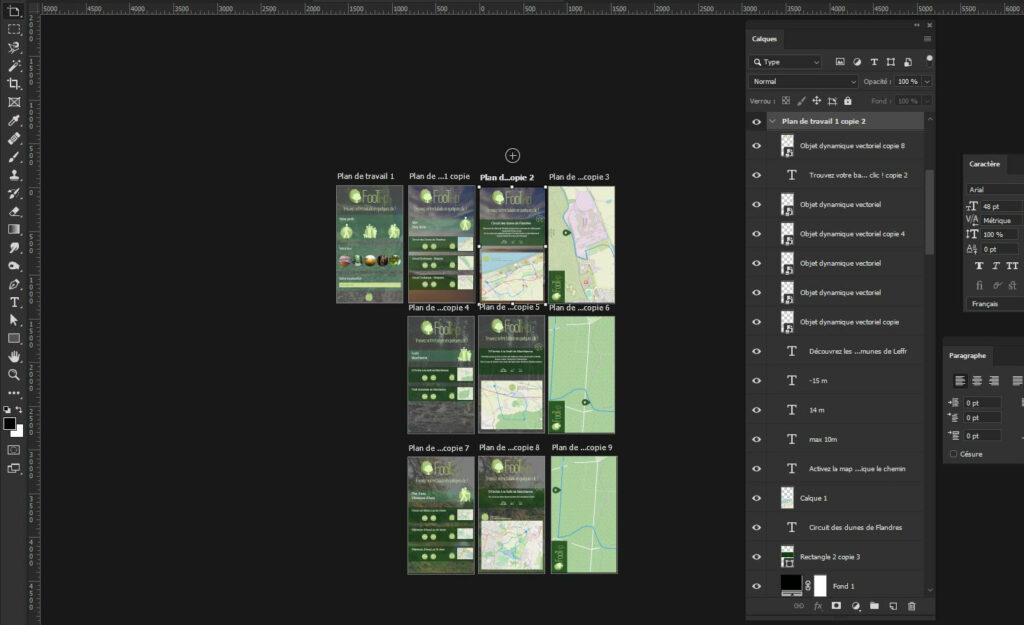
Task: Select the Horizontal Type tool
Action: coord(14,302)
